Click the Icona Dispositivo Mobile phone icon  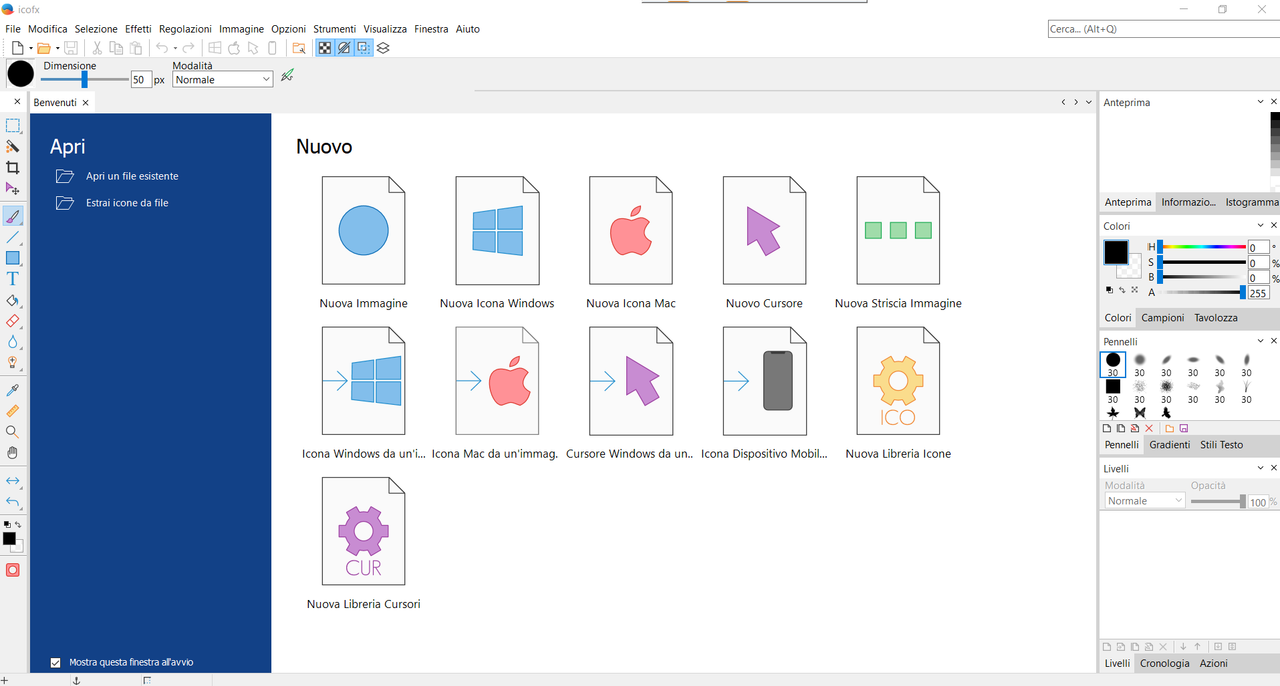pos(764,381)
